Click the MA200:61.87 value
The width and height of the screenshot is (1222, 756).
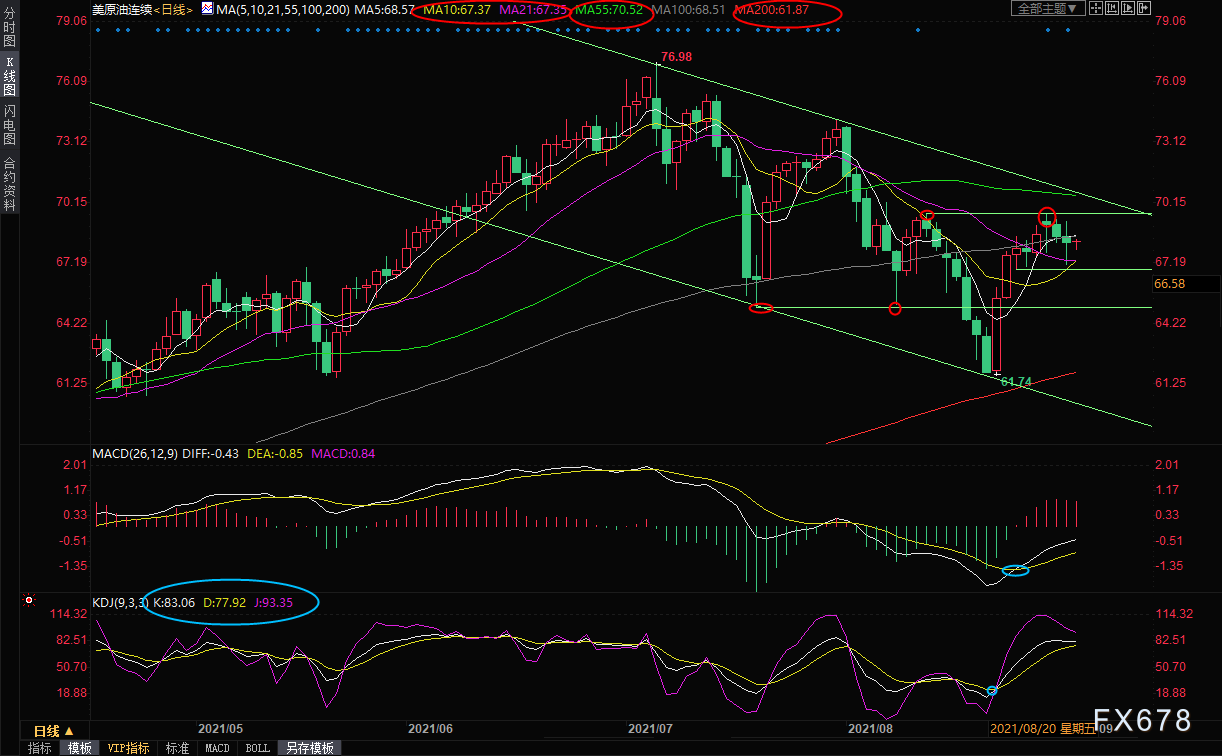pyautogui.click(x=772, y=9)
